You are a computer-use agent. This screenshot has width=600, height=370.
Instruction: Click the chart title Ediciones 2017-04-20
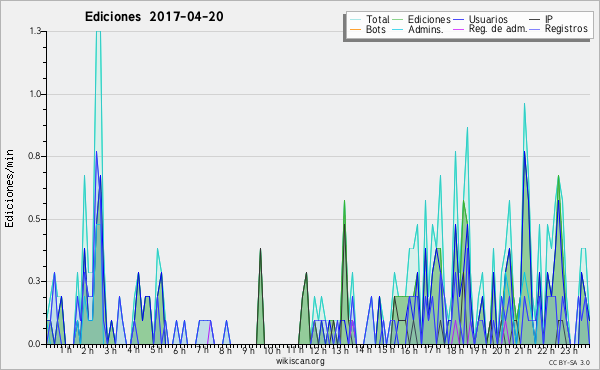(x=154, y=17)
